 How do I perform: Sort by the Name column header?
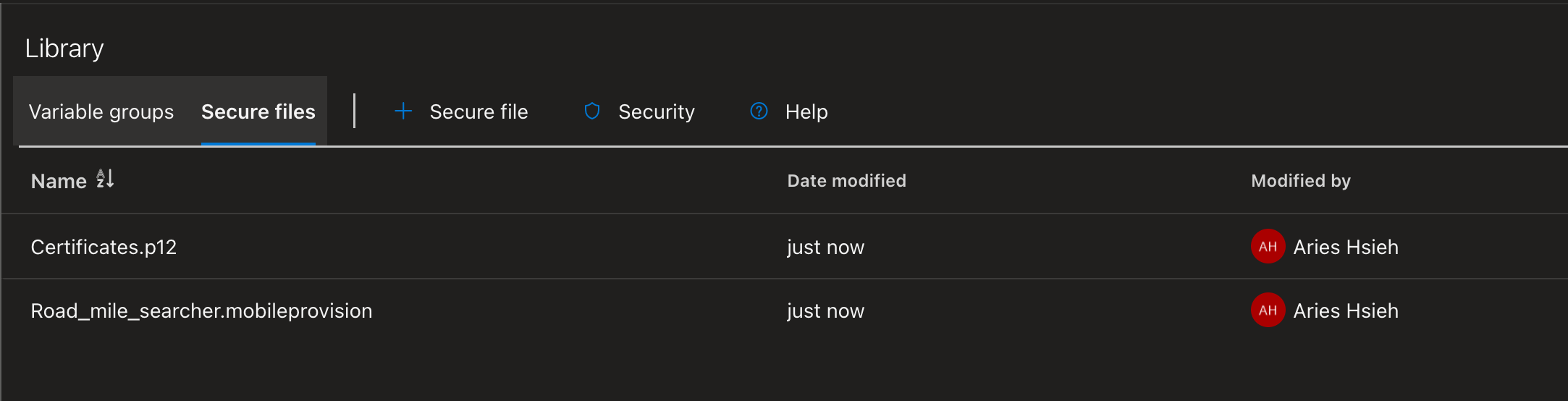[59, 181]
